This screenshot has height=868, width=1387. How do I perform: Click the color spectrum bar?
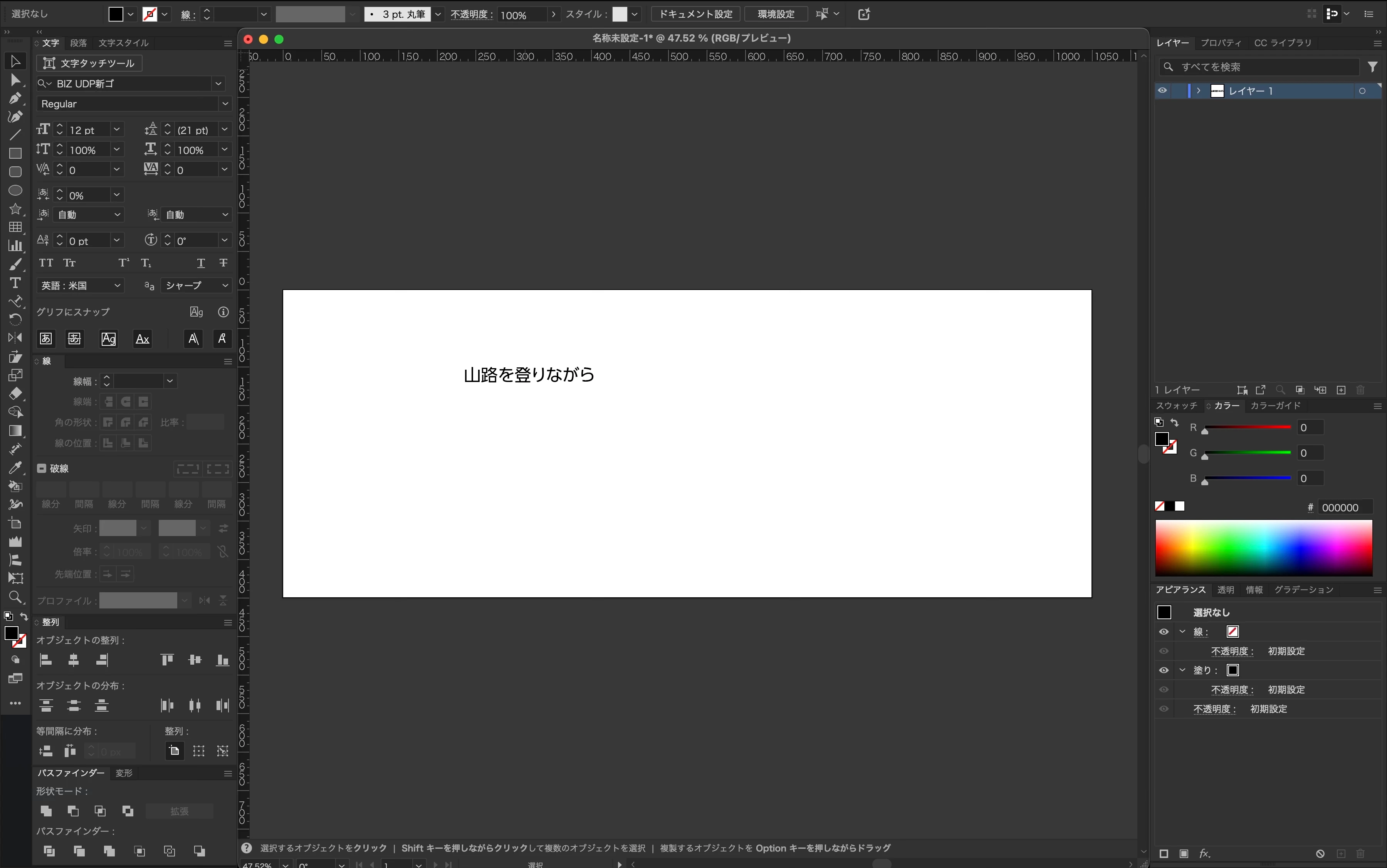pos(1264,548)
